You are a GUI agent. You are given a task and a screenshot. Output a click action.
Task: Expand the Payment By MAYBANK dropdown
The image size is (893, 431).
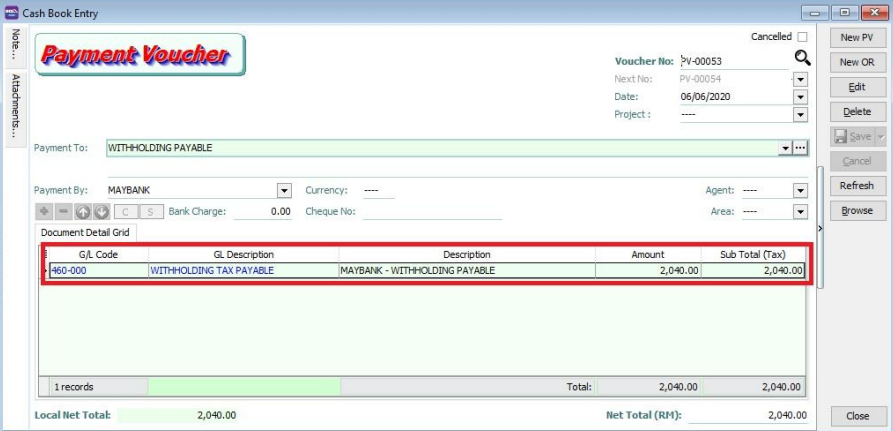pyautogui.click(x=284, y=190)
